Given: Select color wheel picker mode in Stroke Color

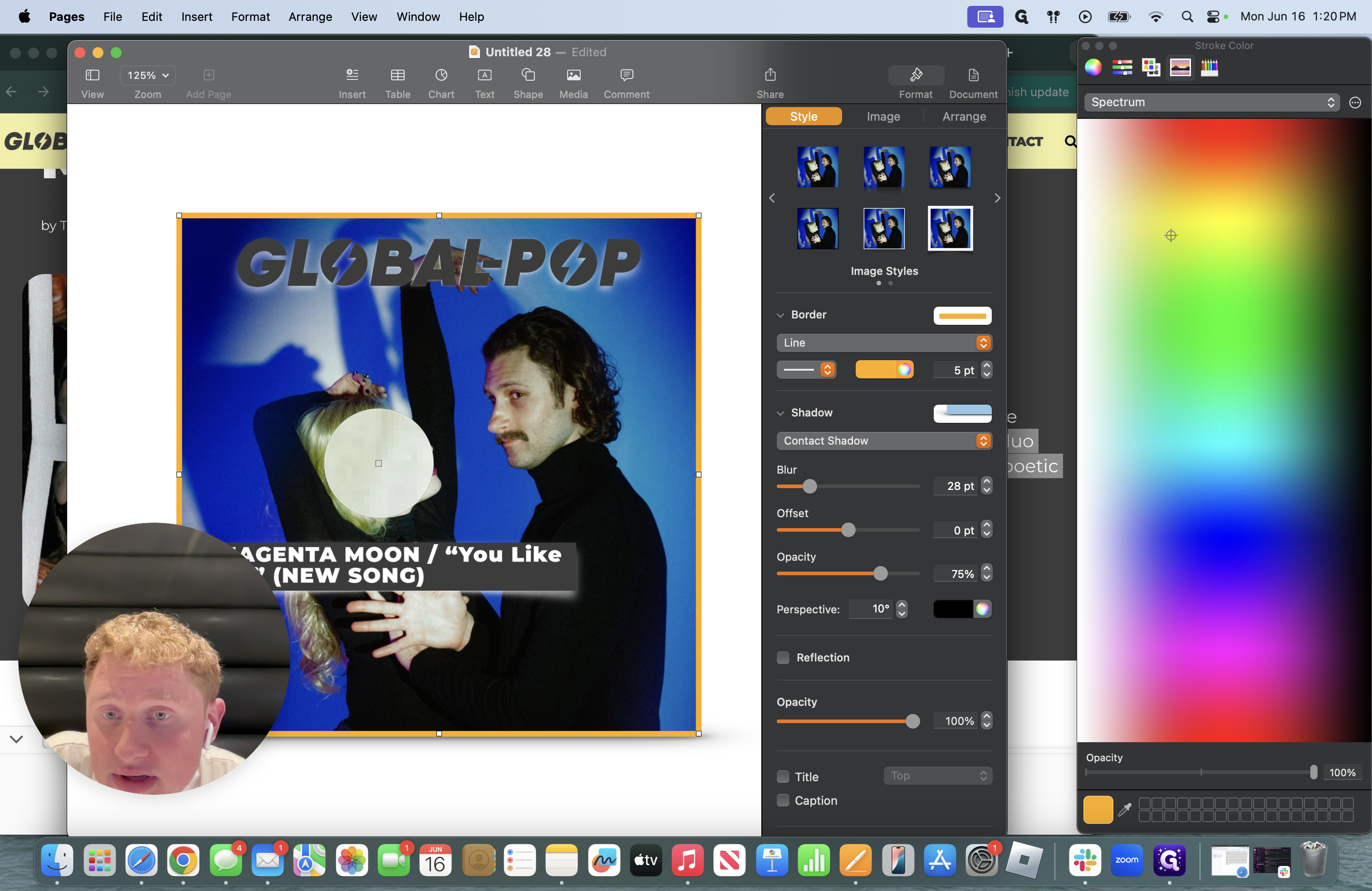Looking at the screenshot, I should (1093, 68).
